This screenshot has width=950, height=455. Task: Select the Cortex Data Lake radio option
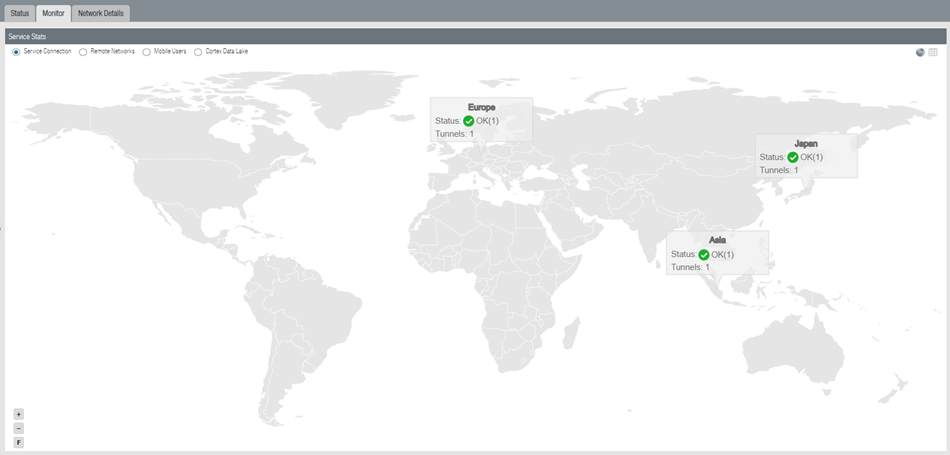[198, 52]
